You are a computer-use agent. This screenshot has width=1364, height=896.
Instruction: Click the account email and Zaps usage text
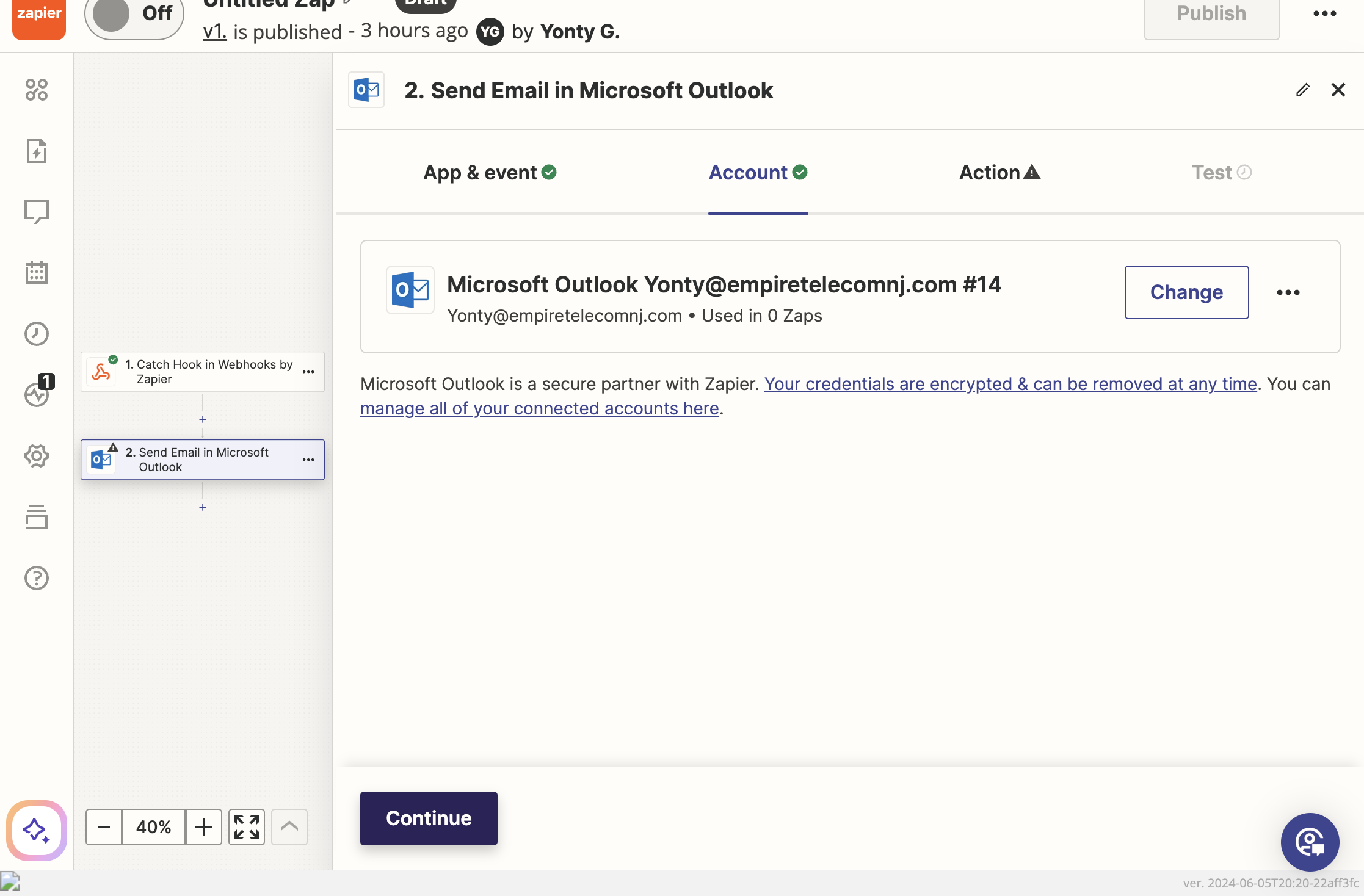pos(634,316)
